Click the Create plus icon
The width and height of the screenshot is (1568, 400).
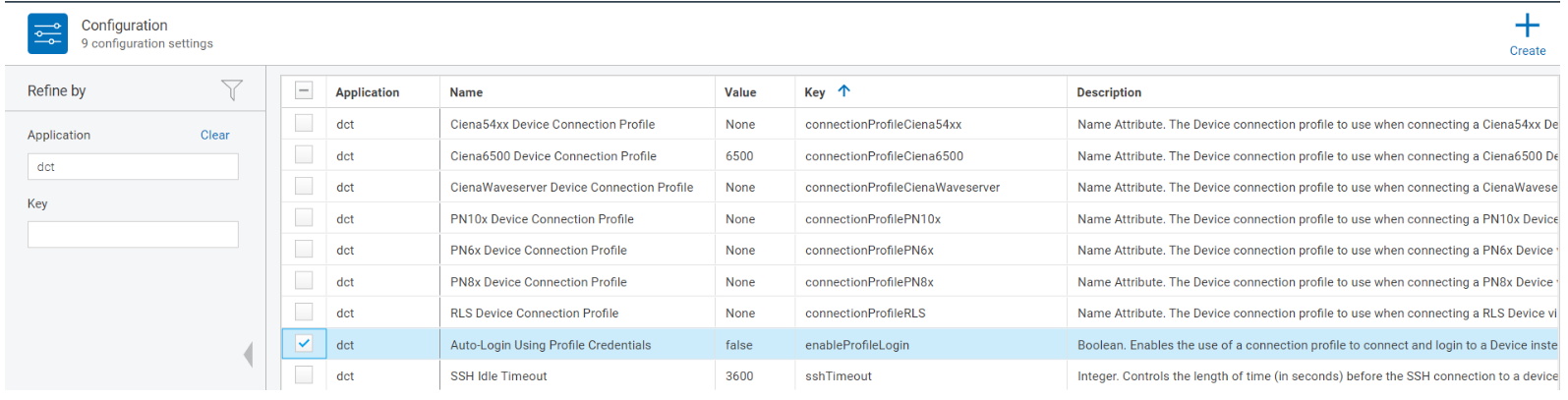1527,27
